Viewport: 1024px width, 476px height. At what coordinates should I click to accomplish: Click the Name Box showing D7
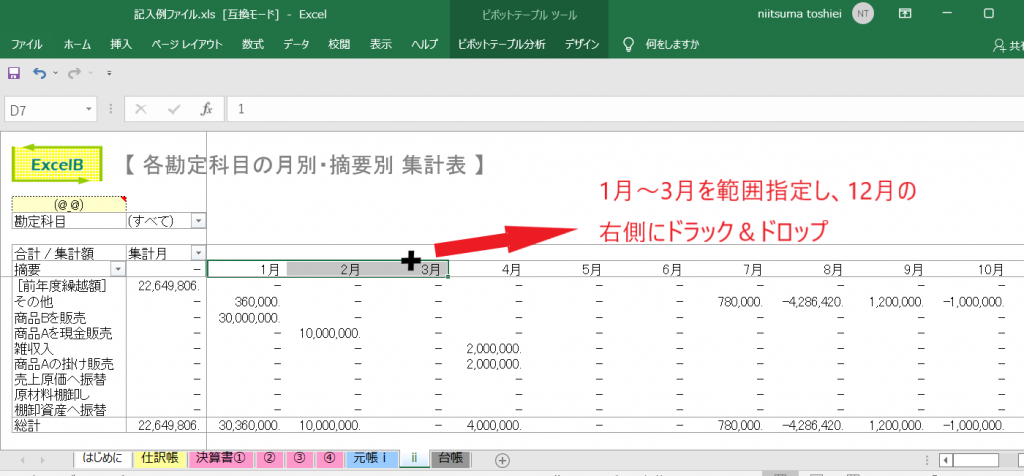[x=42, y=109]
